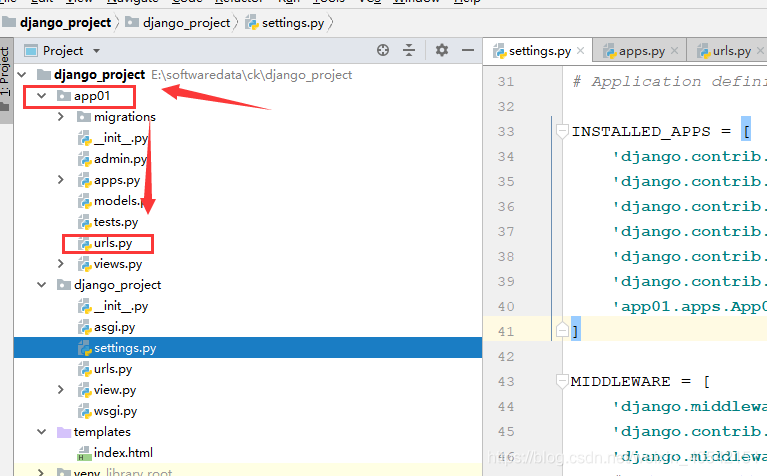This screenshot has width=767, height=476.
Task: Expand the venv library root folder
Action: point(42,473)
